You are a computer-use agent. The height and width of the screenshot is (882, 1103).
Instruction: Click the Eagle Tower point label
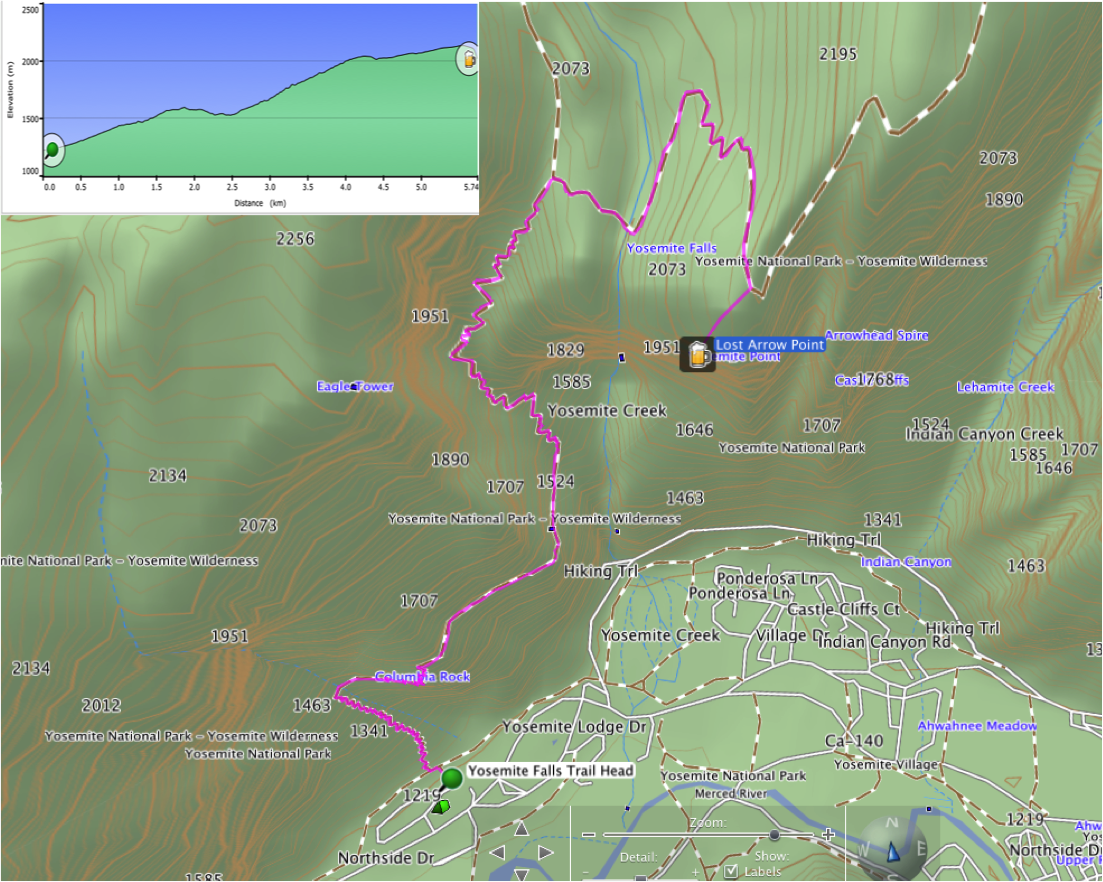355,386
